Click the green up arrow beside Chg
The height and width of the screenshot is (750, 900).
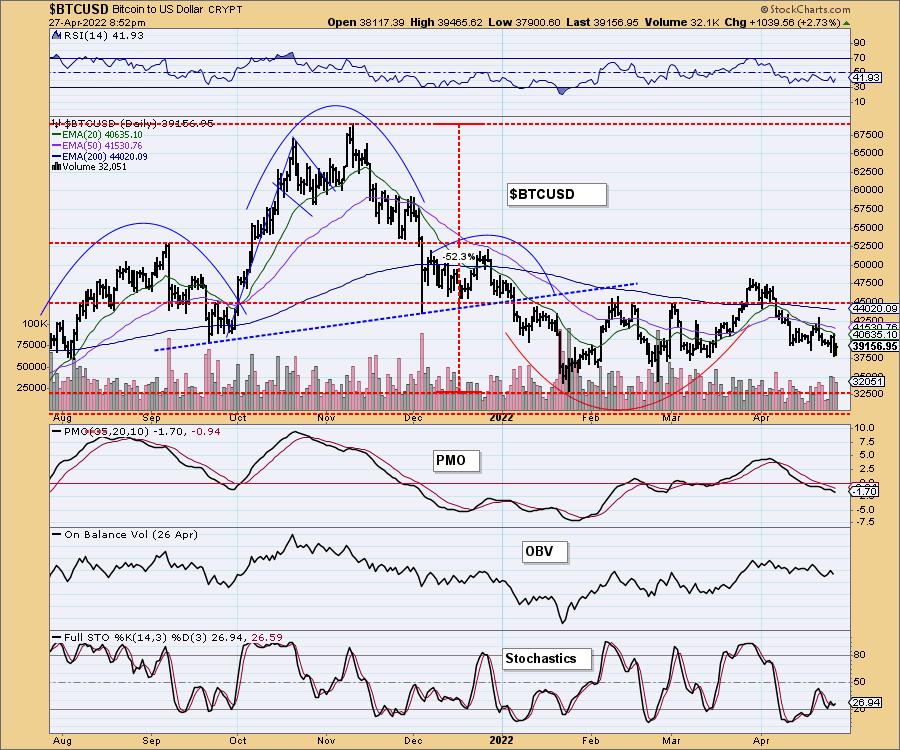point(846,23)
